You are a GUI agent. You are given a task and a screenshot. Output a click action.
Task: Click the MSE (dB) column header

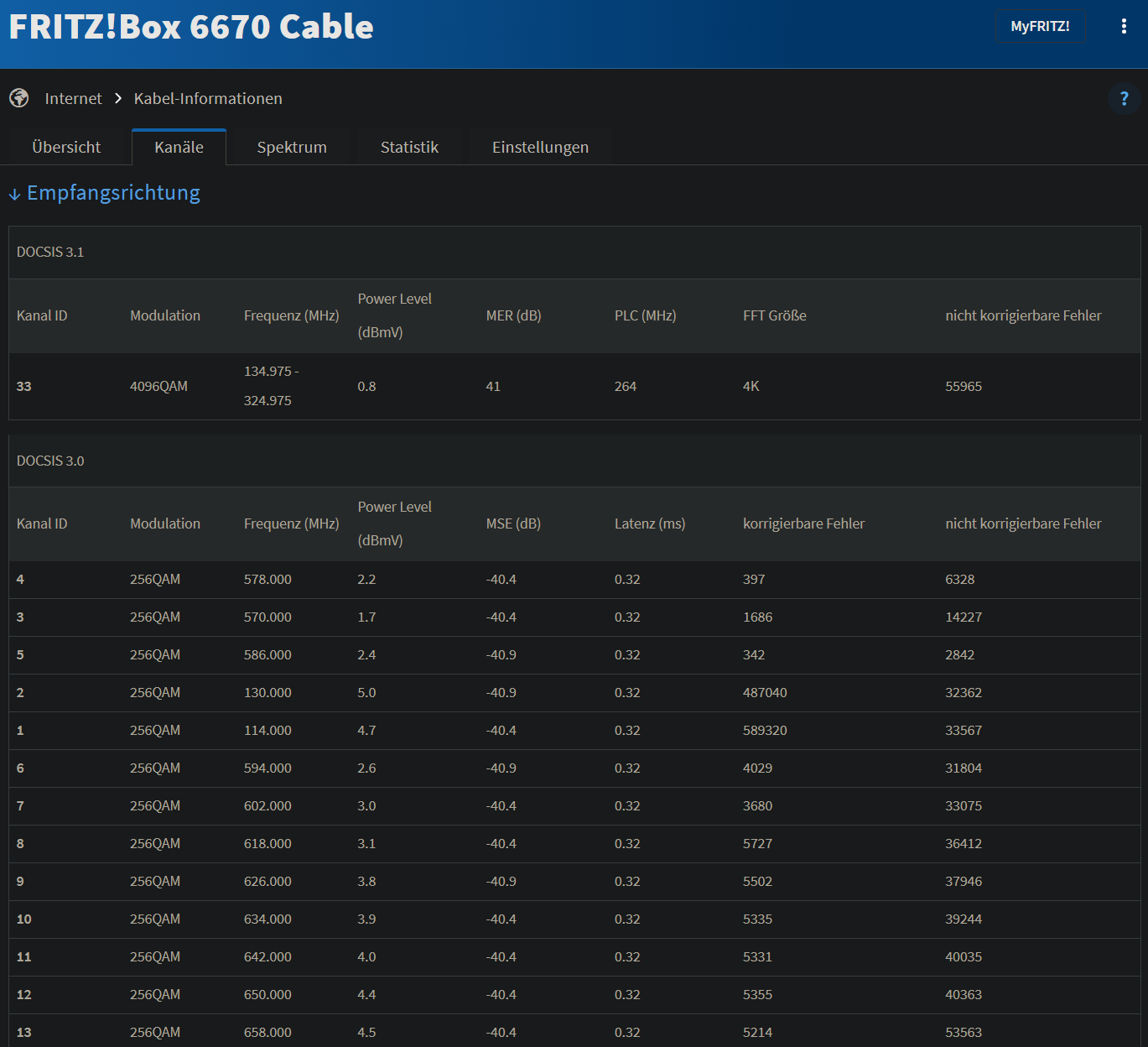tap(513, 523)
